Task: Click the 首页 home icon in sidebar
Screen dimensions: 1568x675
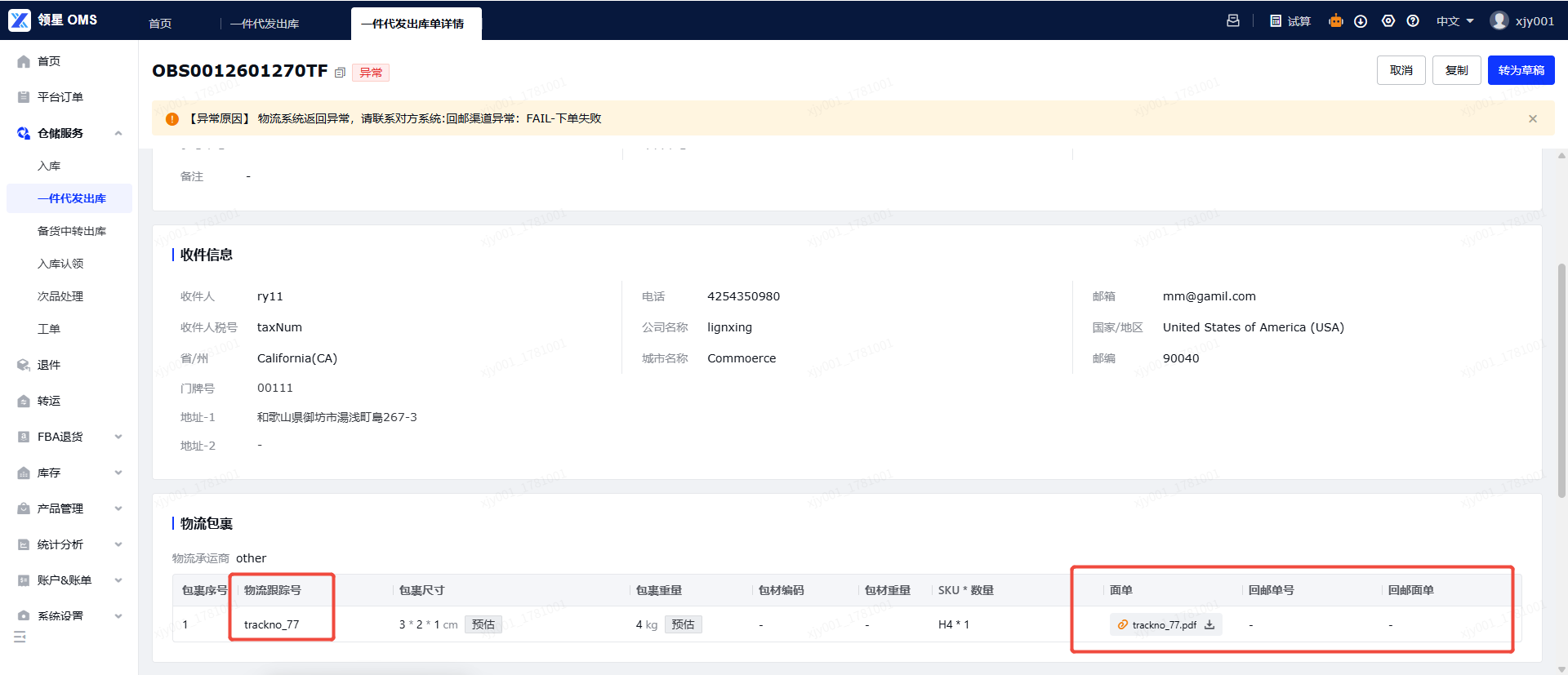Action: coord(24,61)
